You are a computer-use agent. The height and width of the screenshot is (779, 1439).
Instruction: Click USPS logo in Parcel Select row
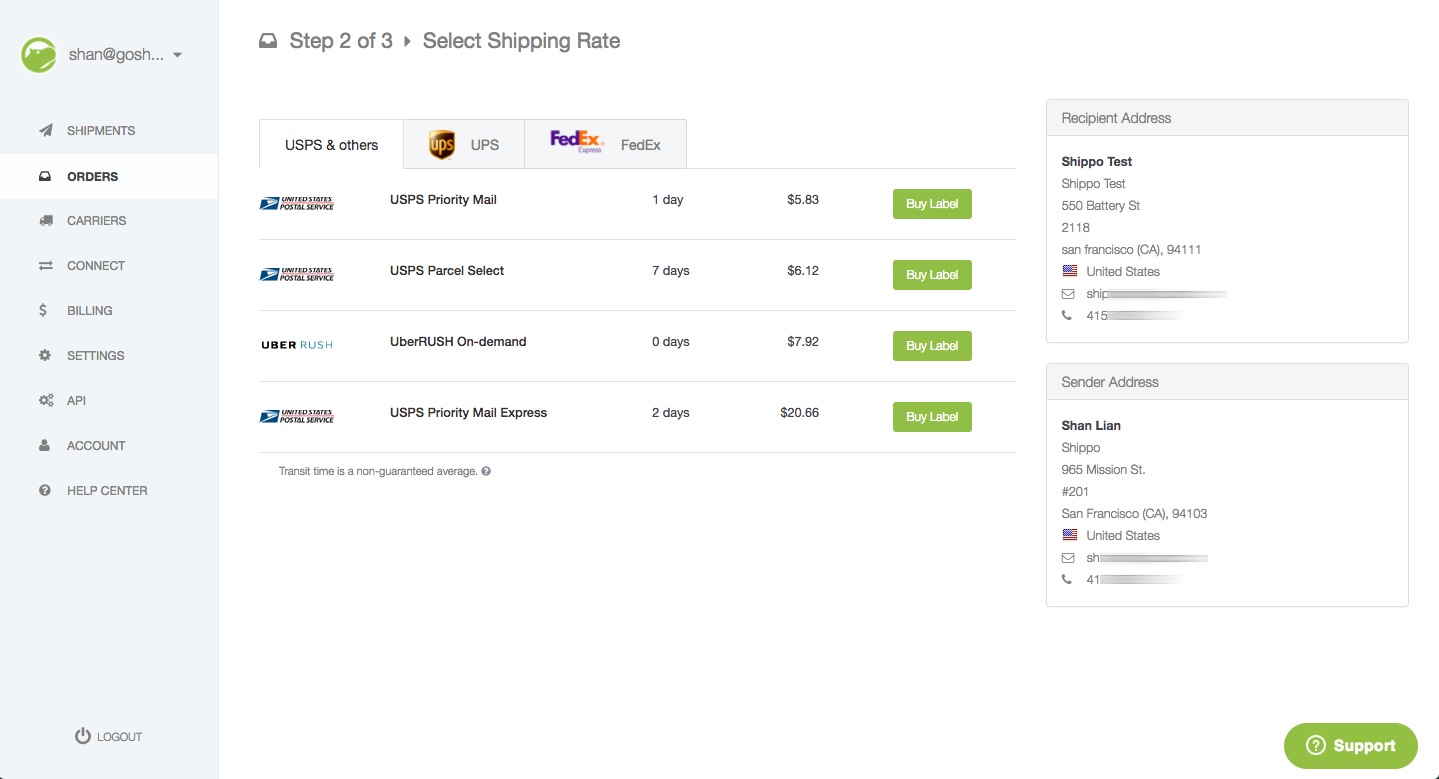(x=297, y=274)
